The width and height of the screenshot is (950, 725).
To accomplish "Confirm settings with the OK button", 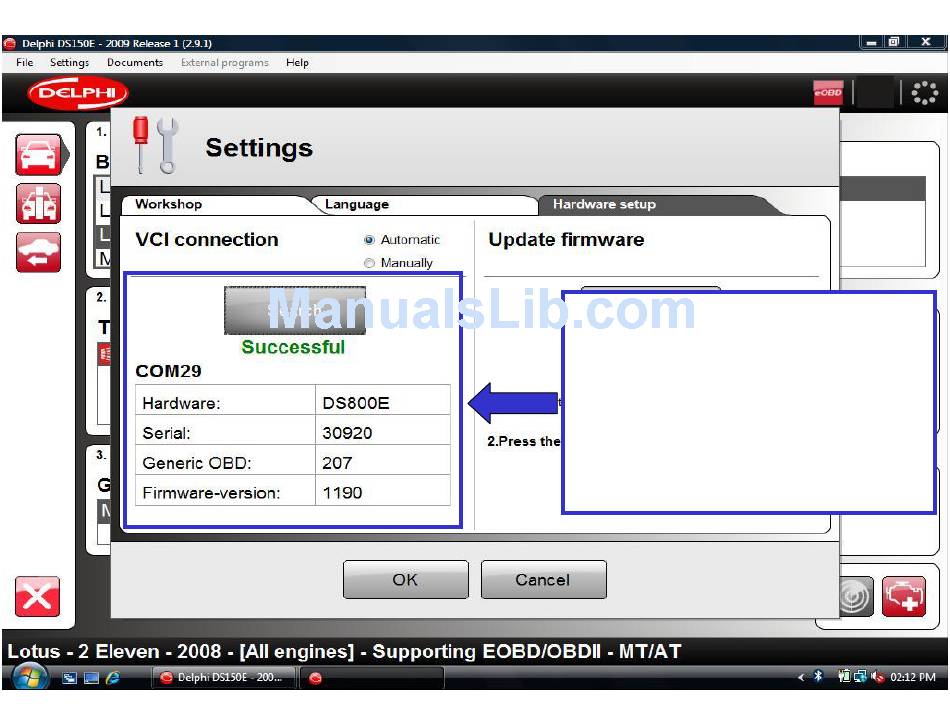I will [405, 580].
